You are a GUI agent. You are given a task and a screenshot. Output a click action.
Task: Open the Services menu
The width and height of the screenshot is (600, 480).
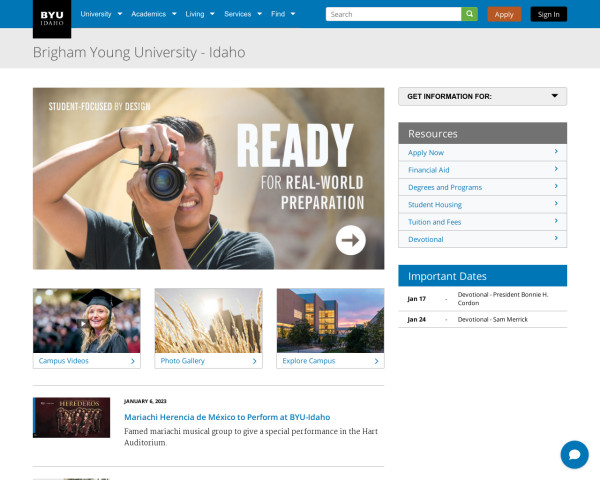pyautogui.click(x=243, y=14)
